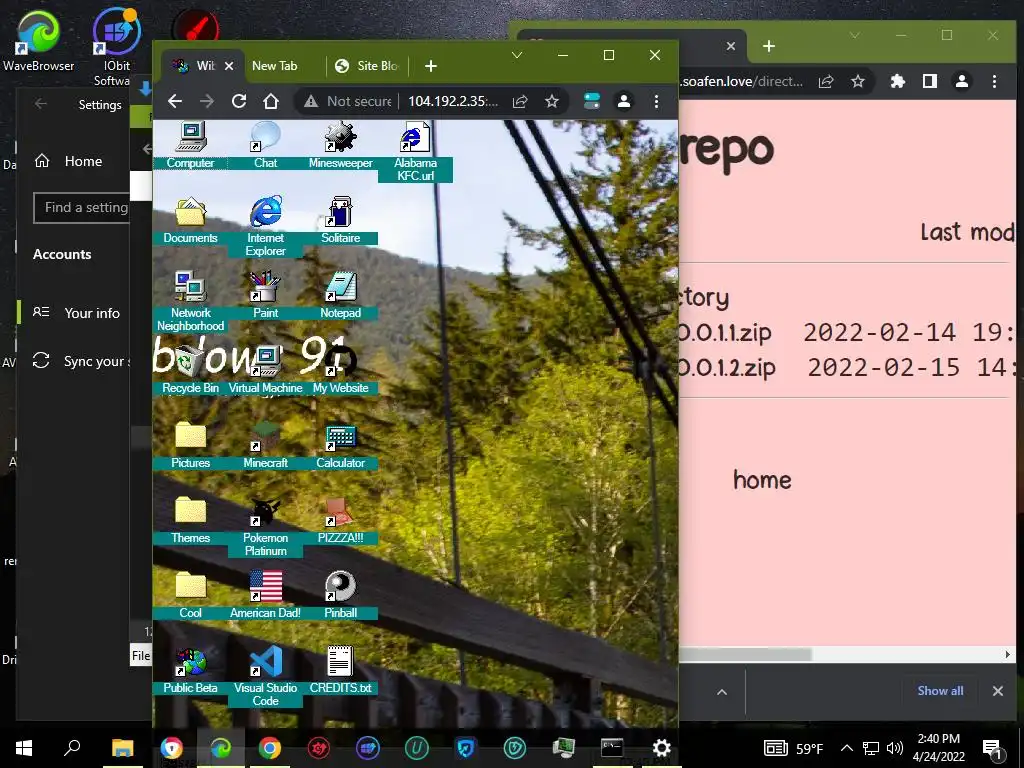Open the tab search chevron in the front browser
Image resolution: width=1024 pixels, height=768 pixels.
click(x=517, y=56)
